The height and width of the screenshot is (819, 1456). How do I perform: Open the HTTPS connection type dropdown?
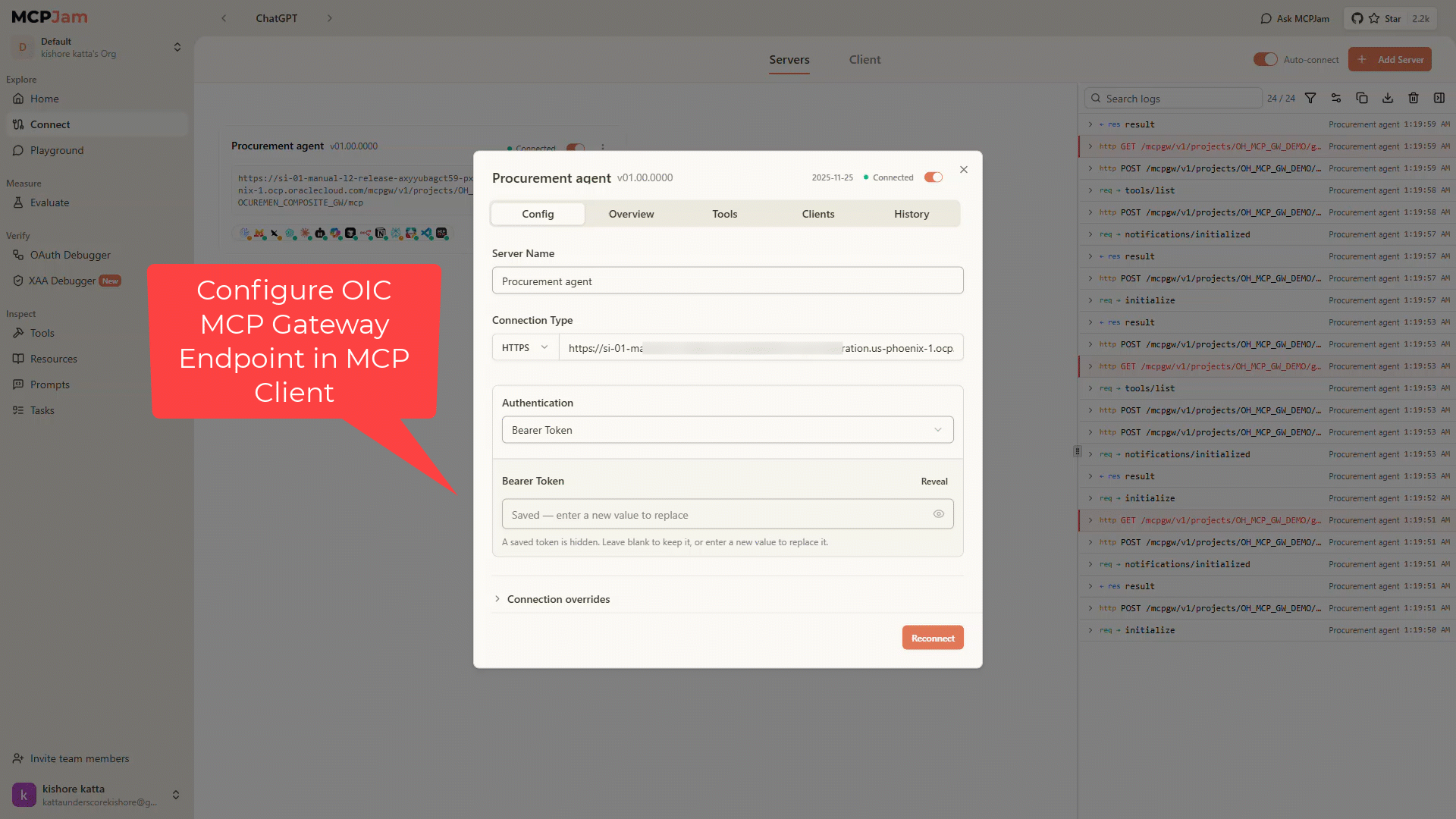525,347
